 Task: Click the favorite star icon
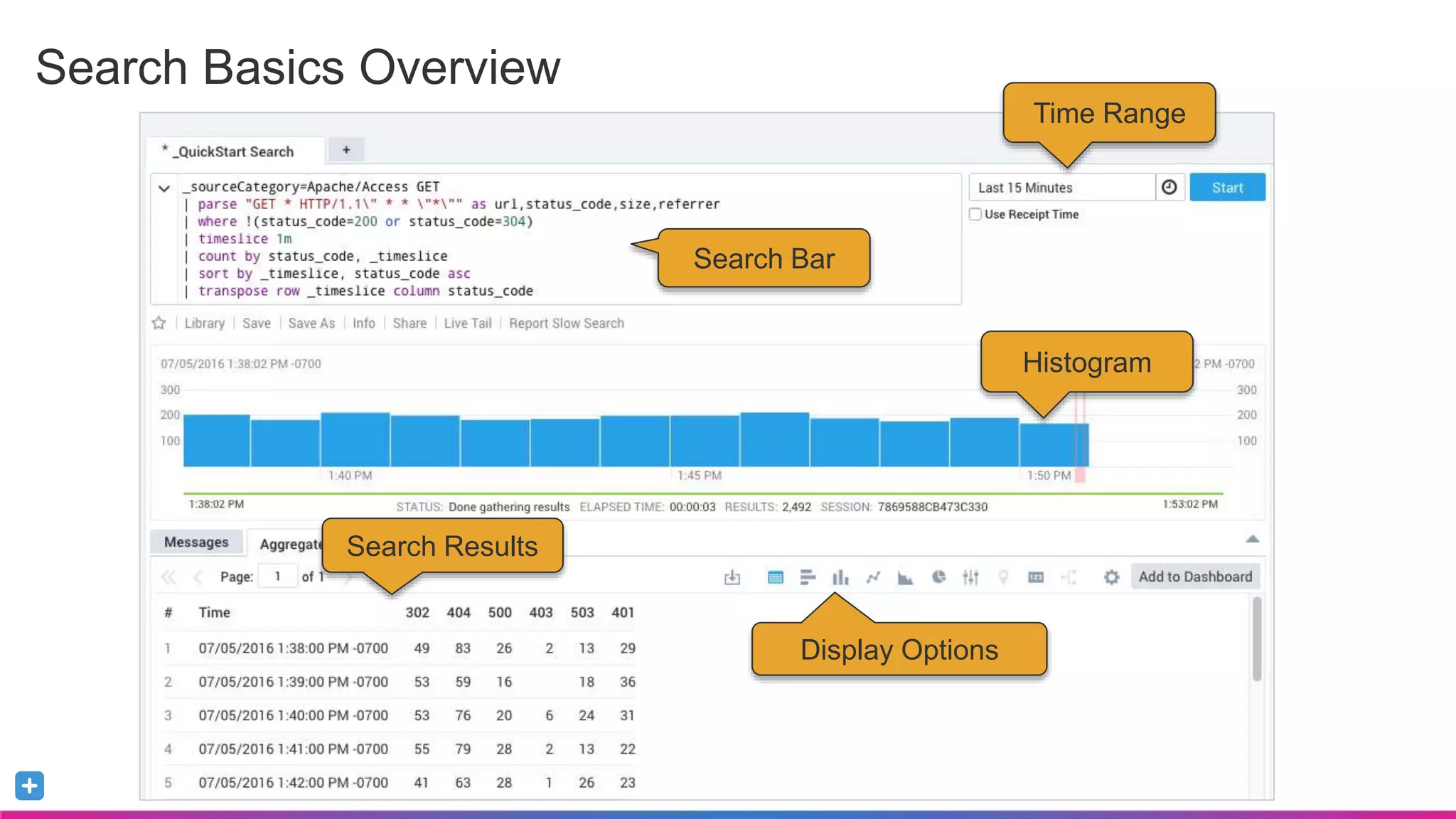159,323
